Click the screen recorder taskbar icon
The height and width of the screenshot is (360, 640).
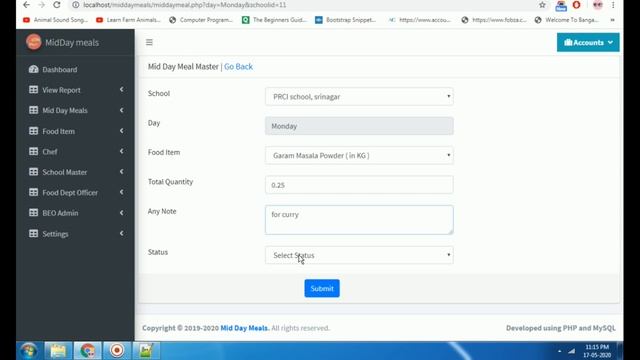117,351
